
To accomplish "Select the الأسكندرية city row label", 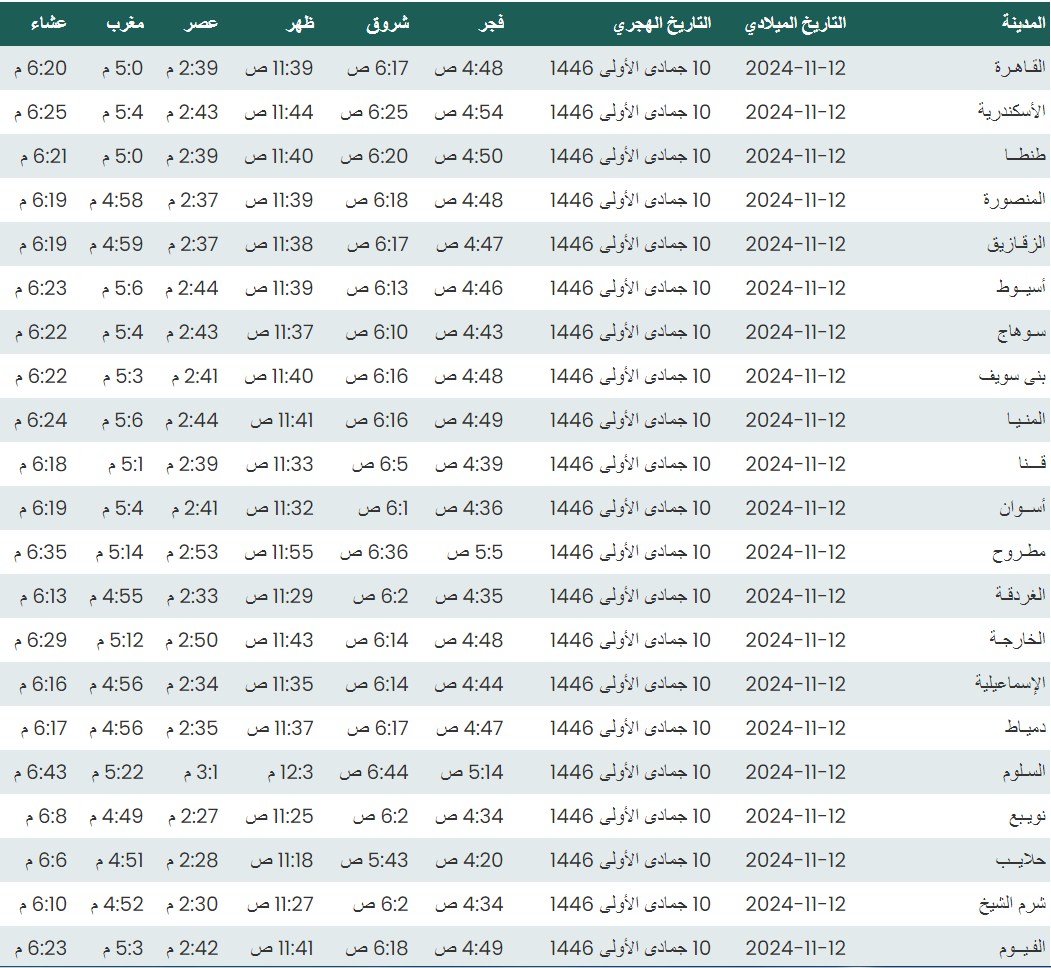I will point(1011,112).
